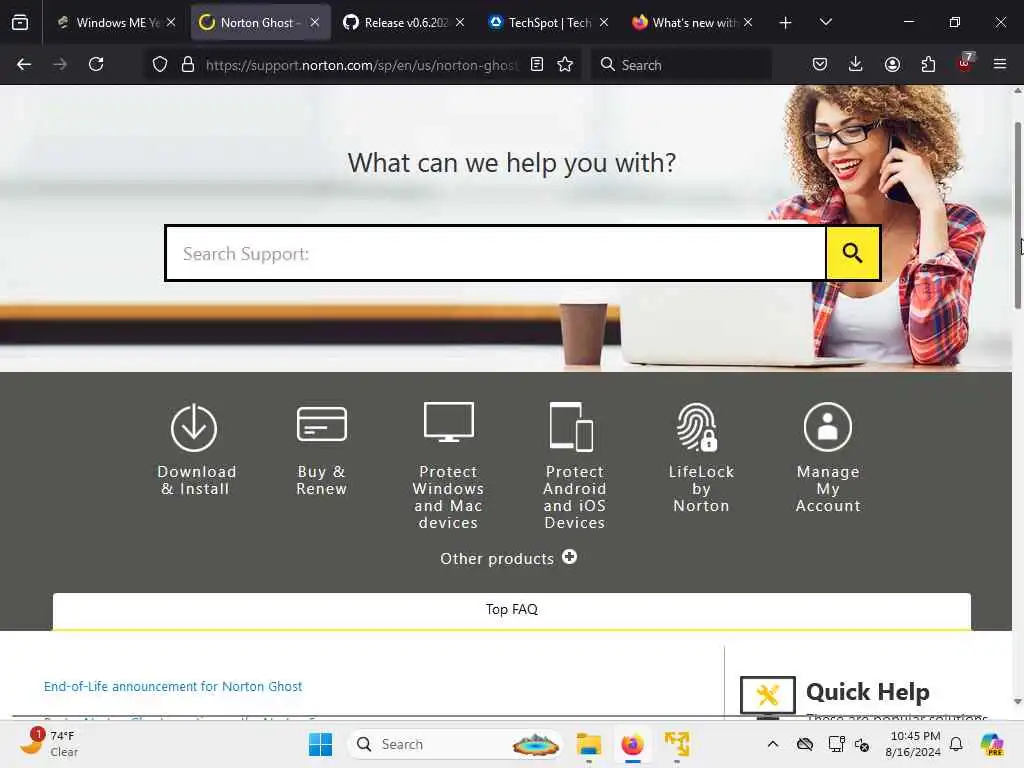
Task: Open the Downloads panel
Action: click(x=856, y=64)
